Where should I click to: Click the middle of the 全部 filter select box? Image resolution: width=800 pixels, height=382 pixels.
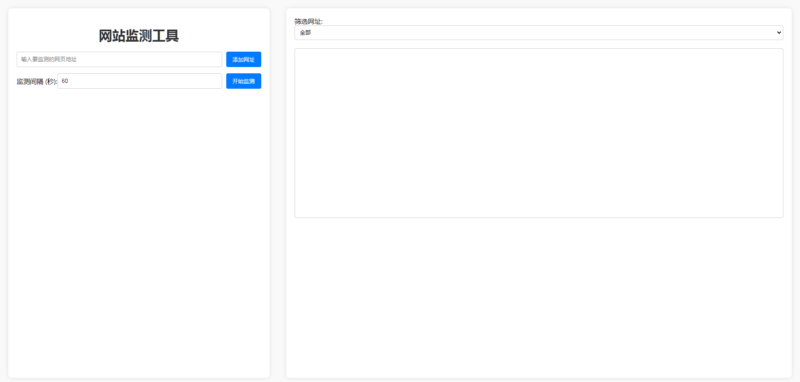(538, 33)
